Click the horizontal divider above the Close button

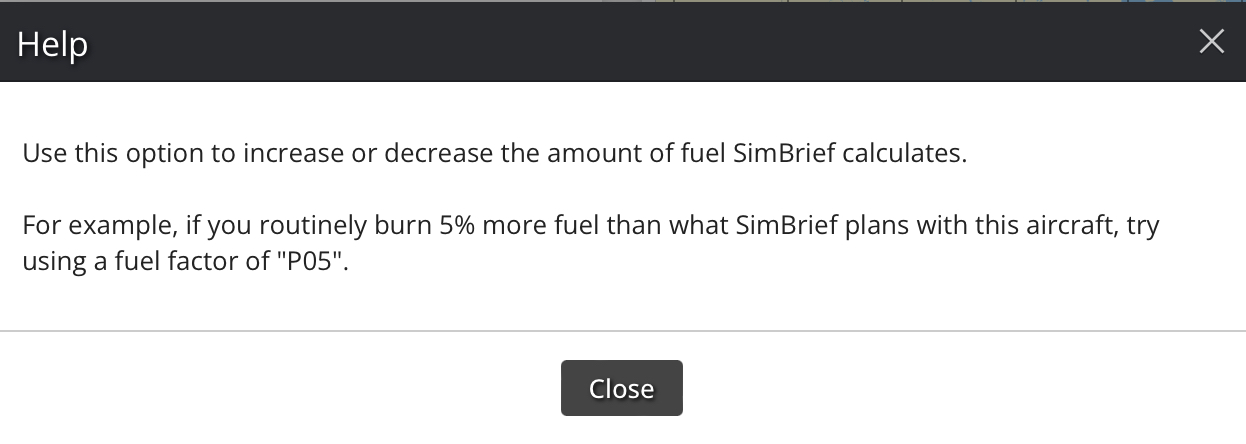[x=622, y=330]
